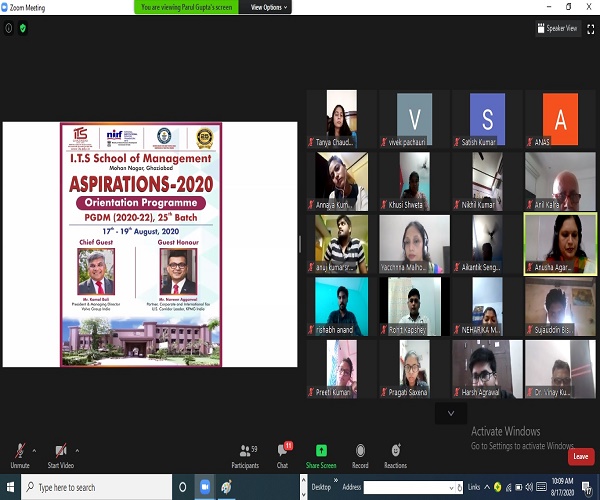
Task: Select Satish Kumar's avatar tile
Action: [487, 119]
